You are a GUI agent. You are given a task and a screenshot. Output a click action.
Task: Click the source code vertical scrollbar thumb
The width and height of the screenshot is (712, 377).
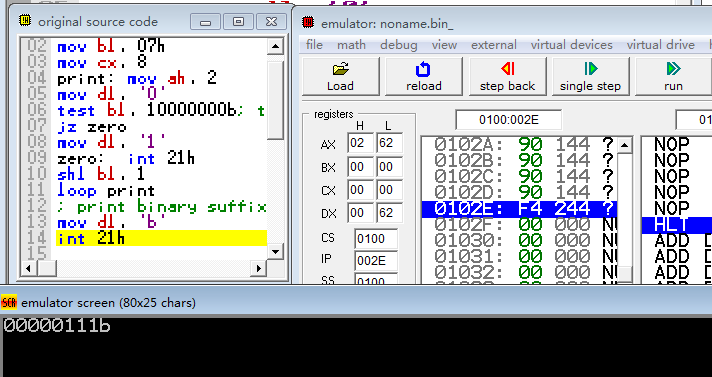tap(275, 100)
